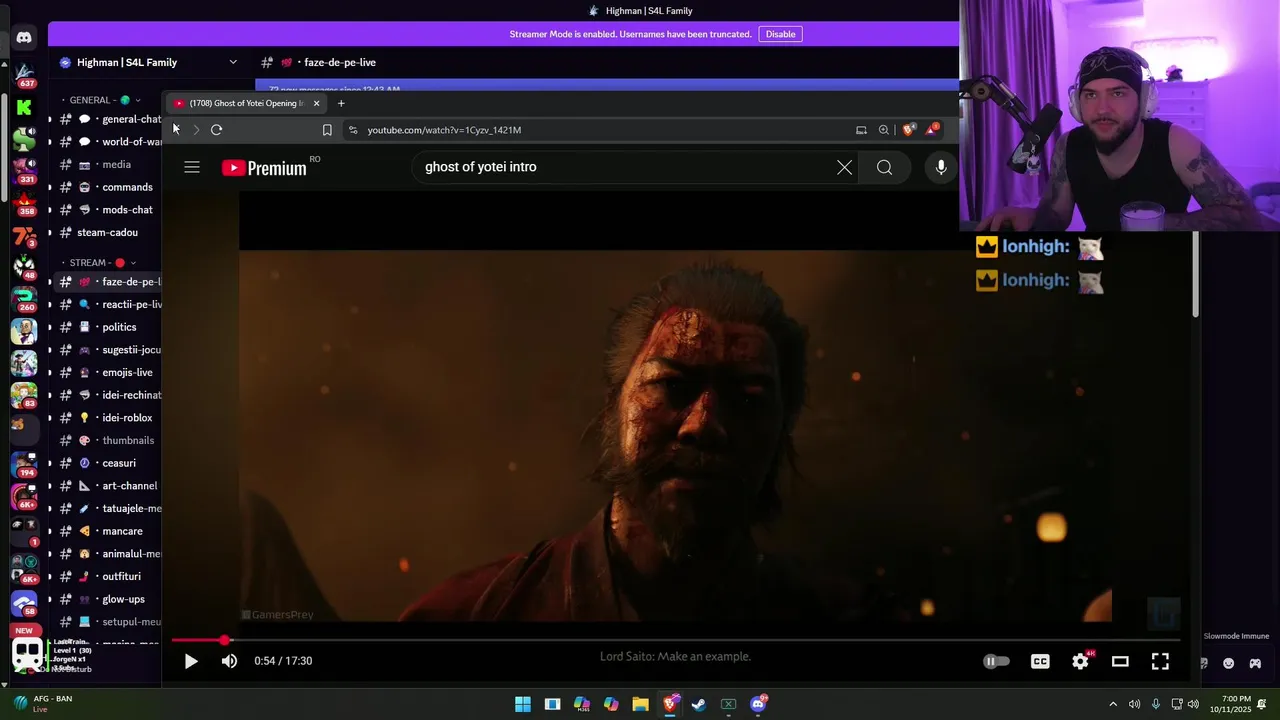
Task: Open server icon with 331 badge
Action: [x=24, y=169]
